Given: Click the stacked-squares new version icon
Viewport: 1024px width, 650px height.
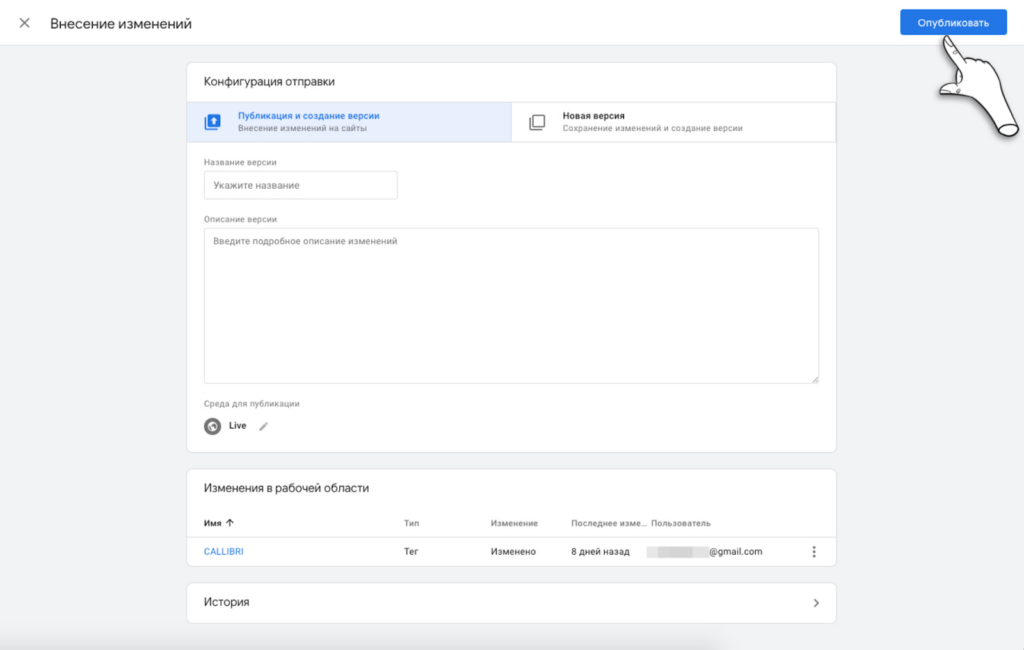Looking at the screenshot, I should 537,122.
